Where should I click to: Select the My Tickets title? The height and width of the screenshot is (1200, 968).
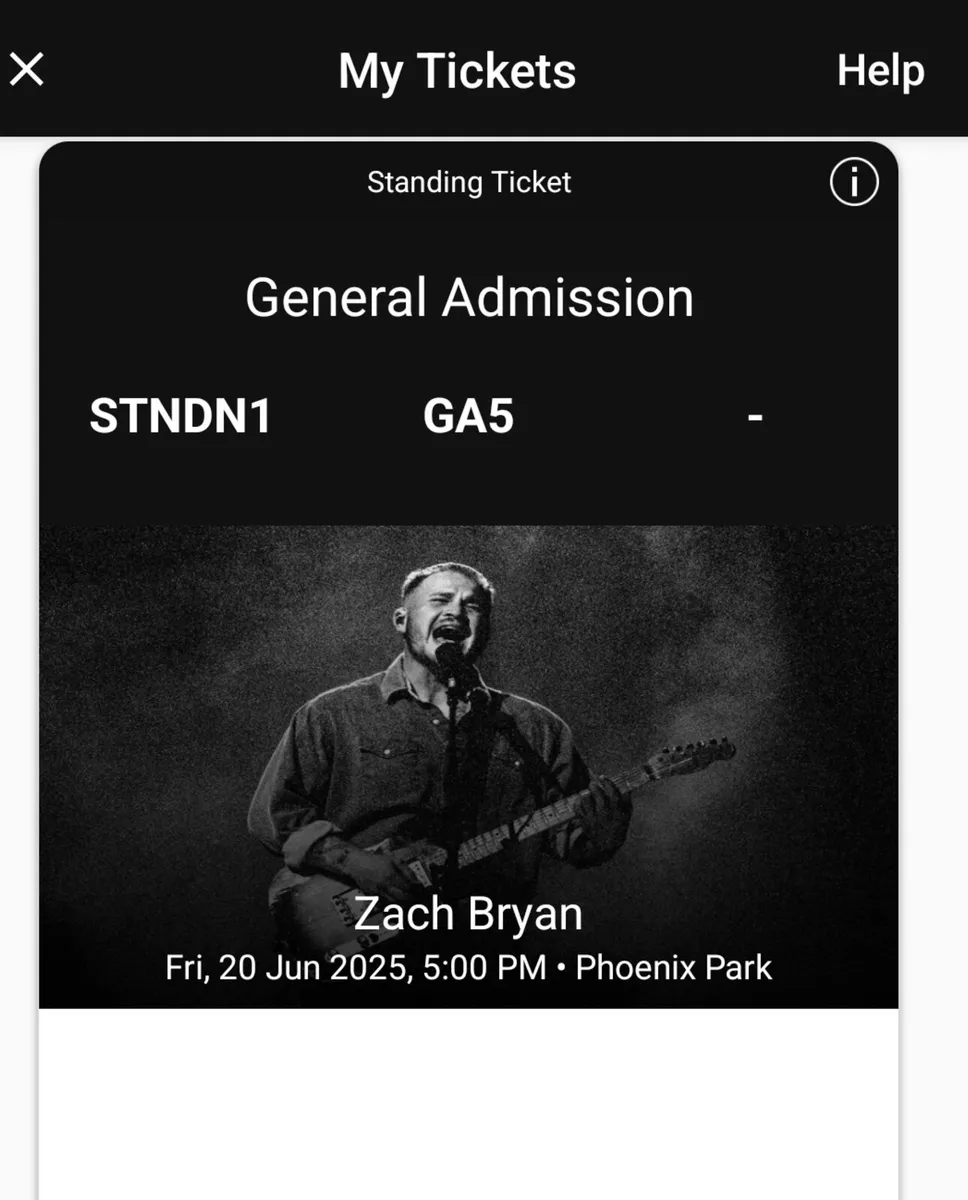tap(457, 72)
